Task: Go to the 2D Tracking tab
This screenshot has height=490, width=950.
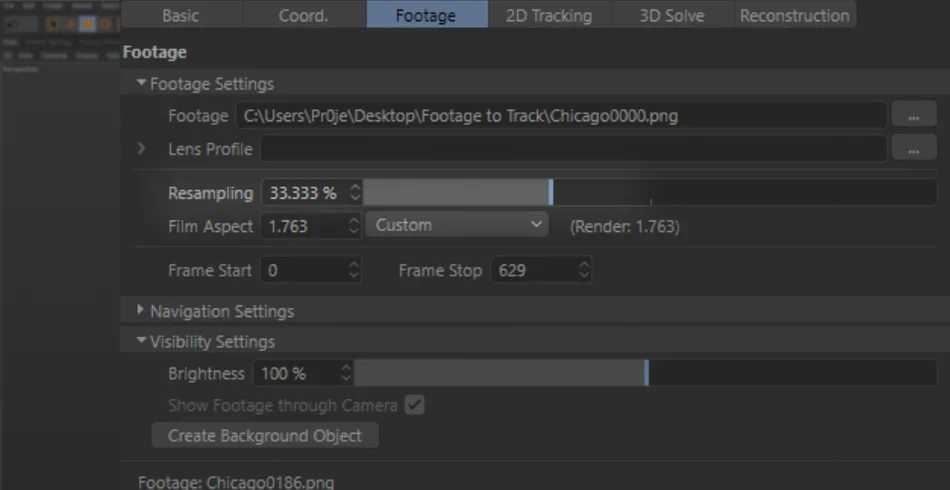Action: tap(549, 15)
